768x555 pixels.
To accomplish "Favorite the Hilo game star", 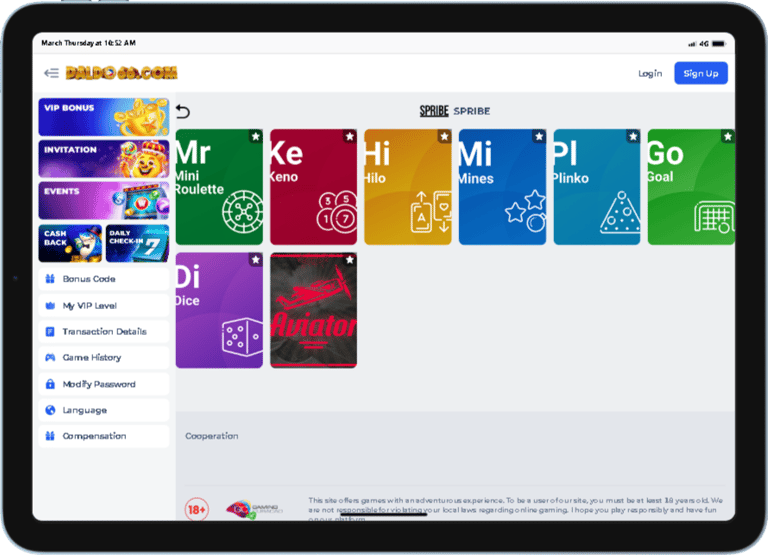I will [444, 137].
